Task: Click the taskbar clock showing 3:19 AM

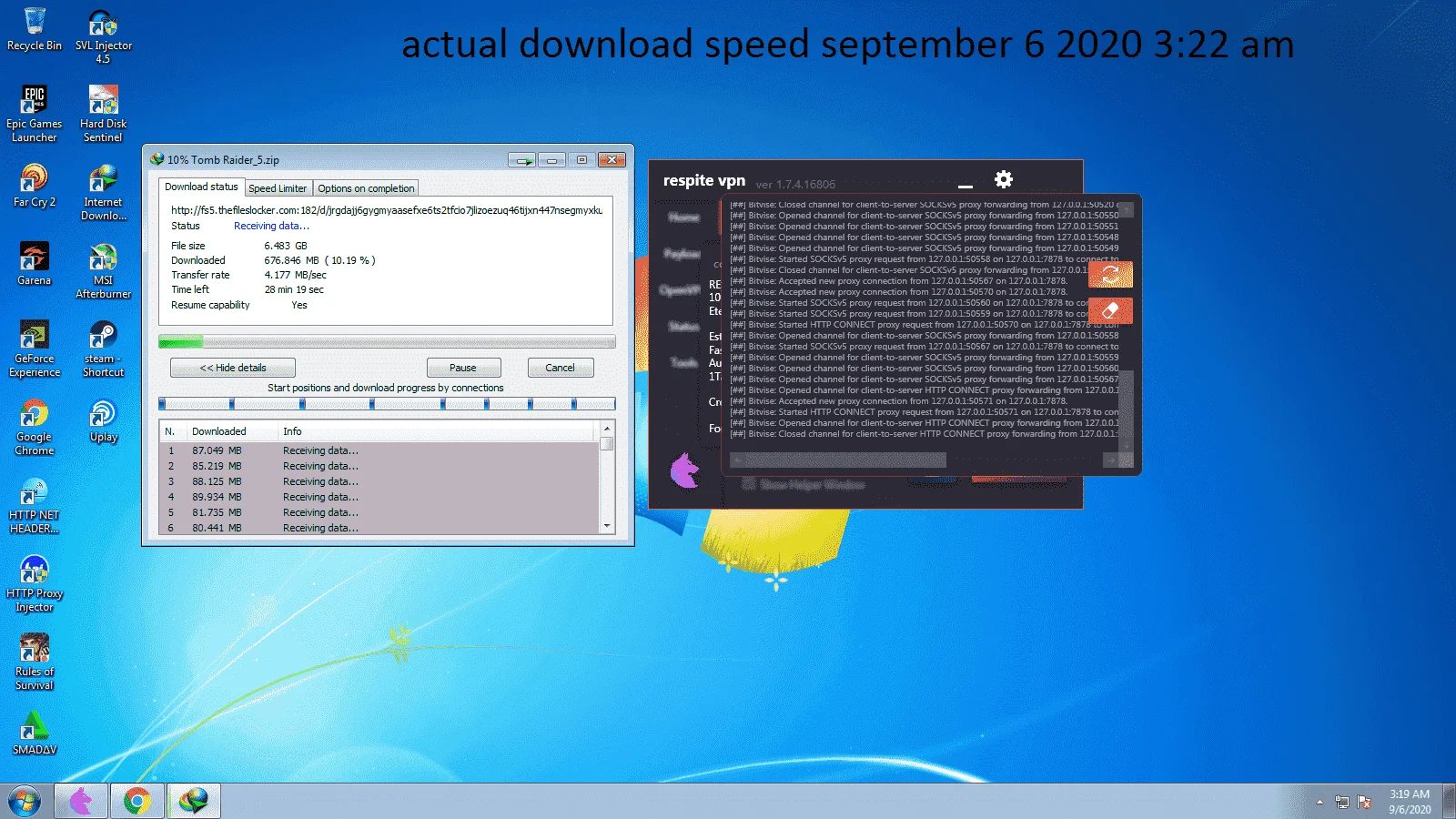Action: point(1409,802)
